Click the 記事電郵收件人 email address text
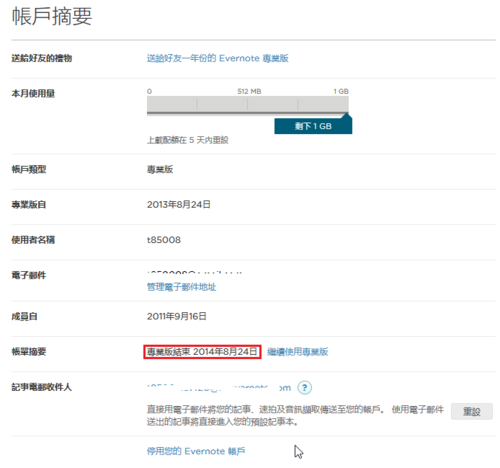Screen dimensions: 500x468 tap(219, 388)
